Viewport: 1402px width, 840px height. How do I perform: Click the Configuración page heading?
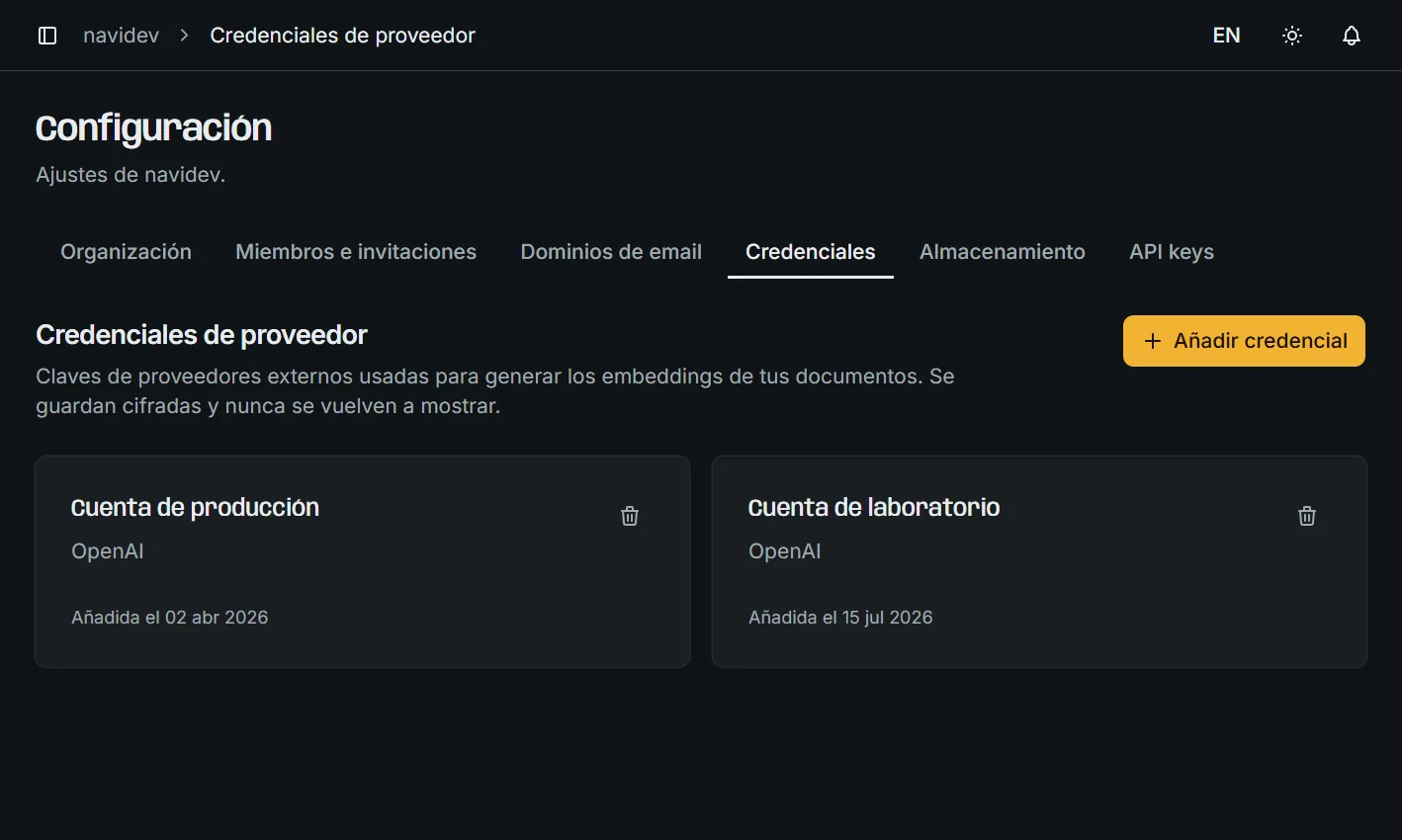point(153,128)
